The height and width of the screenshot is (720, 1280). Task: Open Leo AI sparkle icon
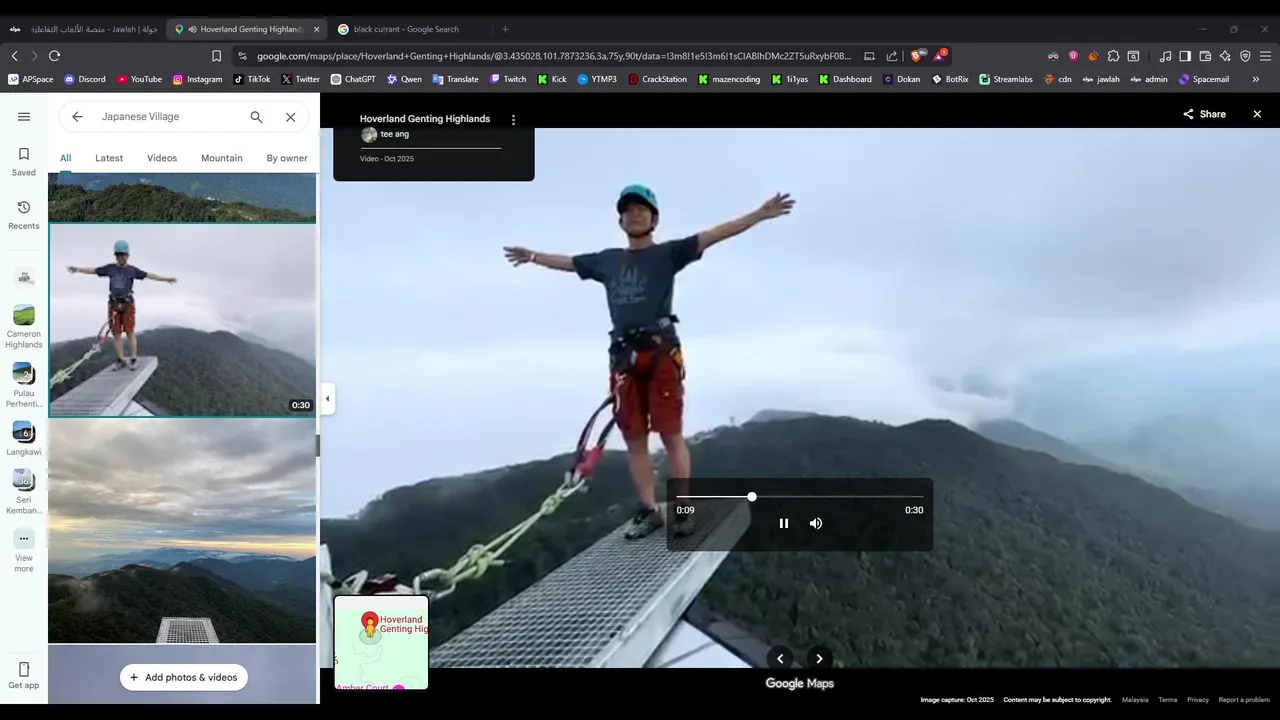(1225, 56)
